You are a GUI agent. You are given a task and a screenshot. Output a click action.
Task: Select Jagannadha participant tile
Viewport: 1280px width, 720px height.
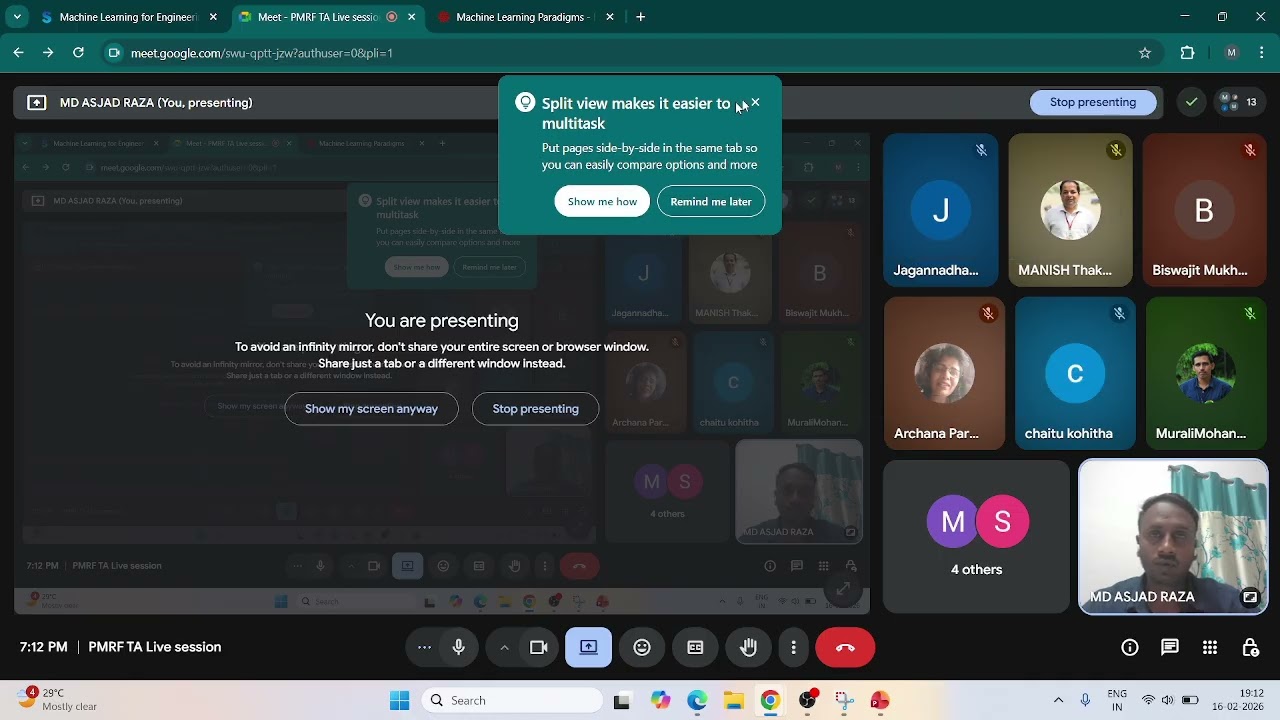[940, 210]
